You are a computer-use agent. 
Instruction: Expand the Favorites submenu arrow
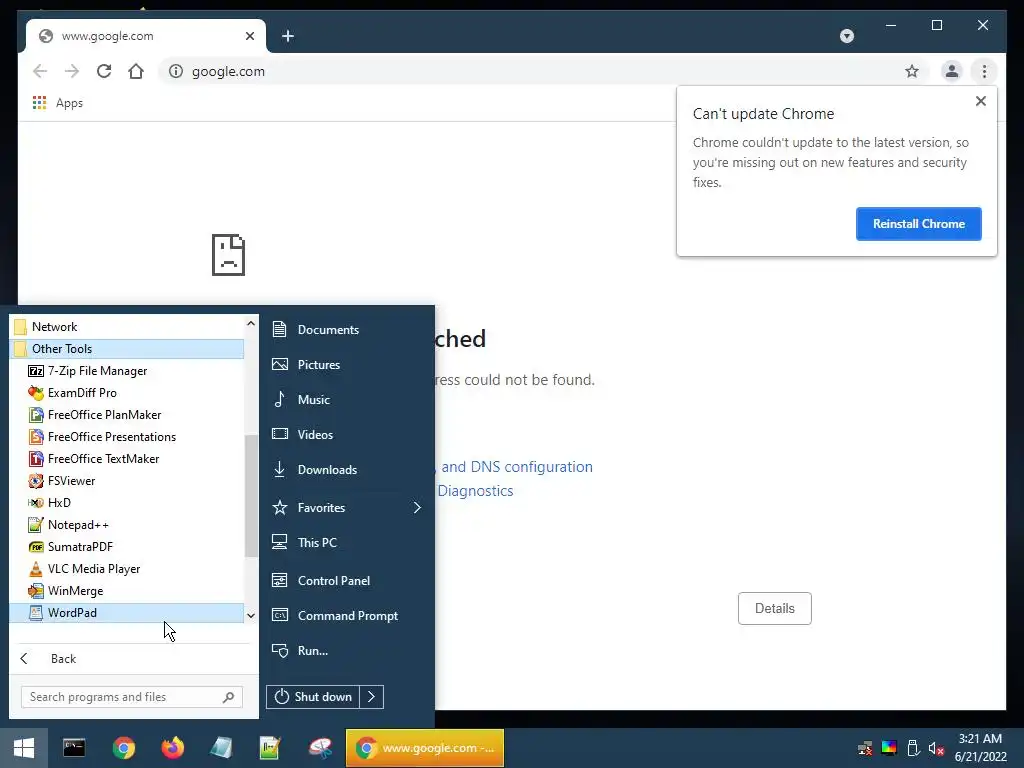(x=417, y=507)
